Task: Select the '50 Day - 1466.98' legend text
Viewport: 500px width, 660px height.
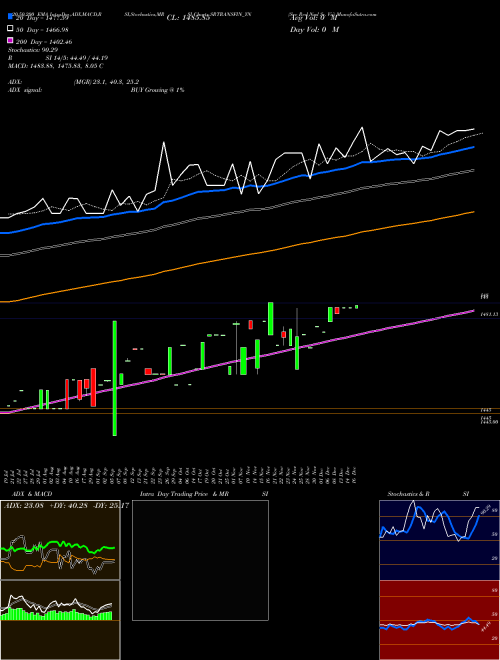Action: 42,29
